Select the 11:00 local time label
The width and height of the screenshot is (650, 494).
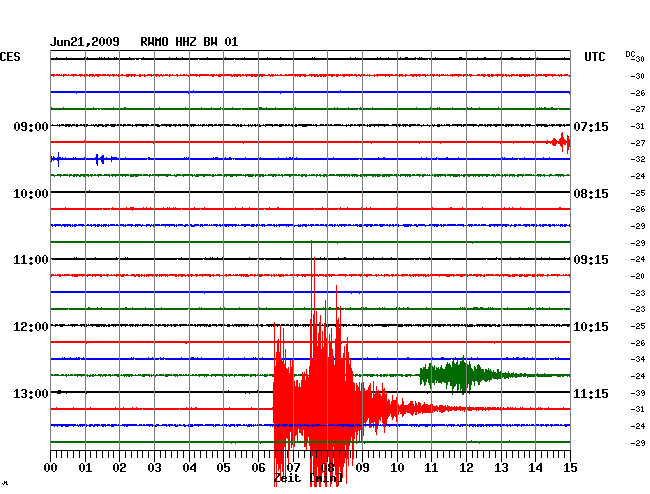[x=31, y=260]
